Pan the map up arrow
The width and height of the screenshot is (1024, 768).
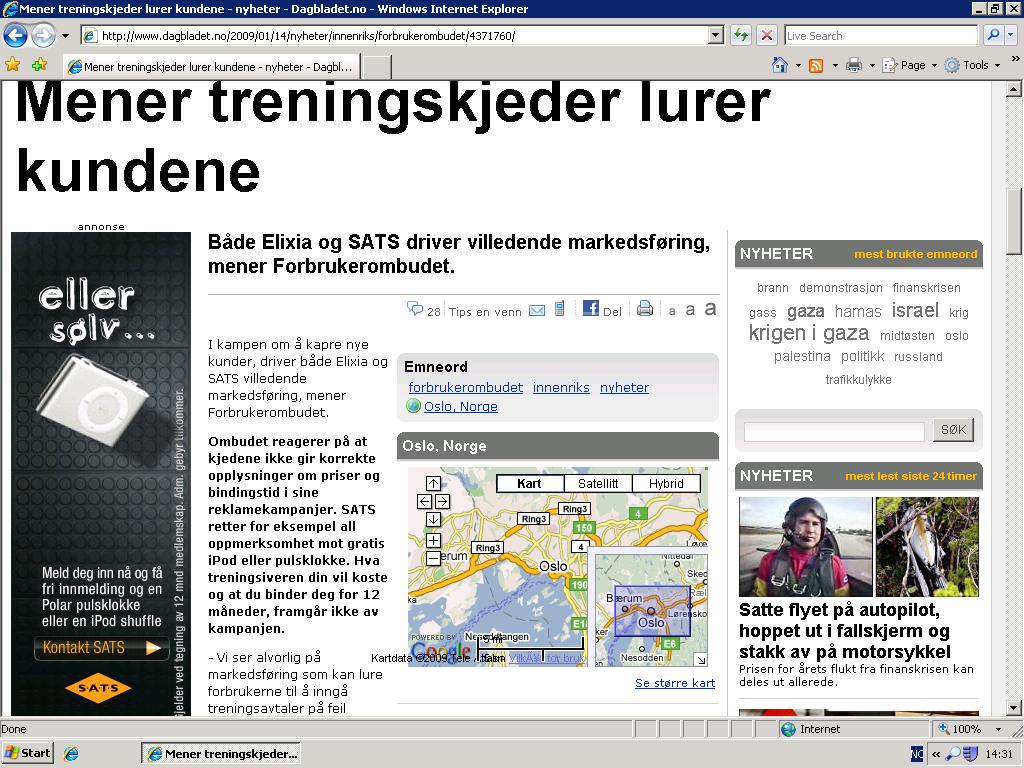click(433, 483)
